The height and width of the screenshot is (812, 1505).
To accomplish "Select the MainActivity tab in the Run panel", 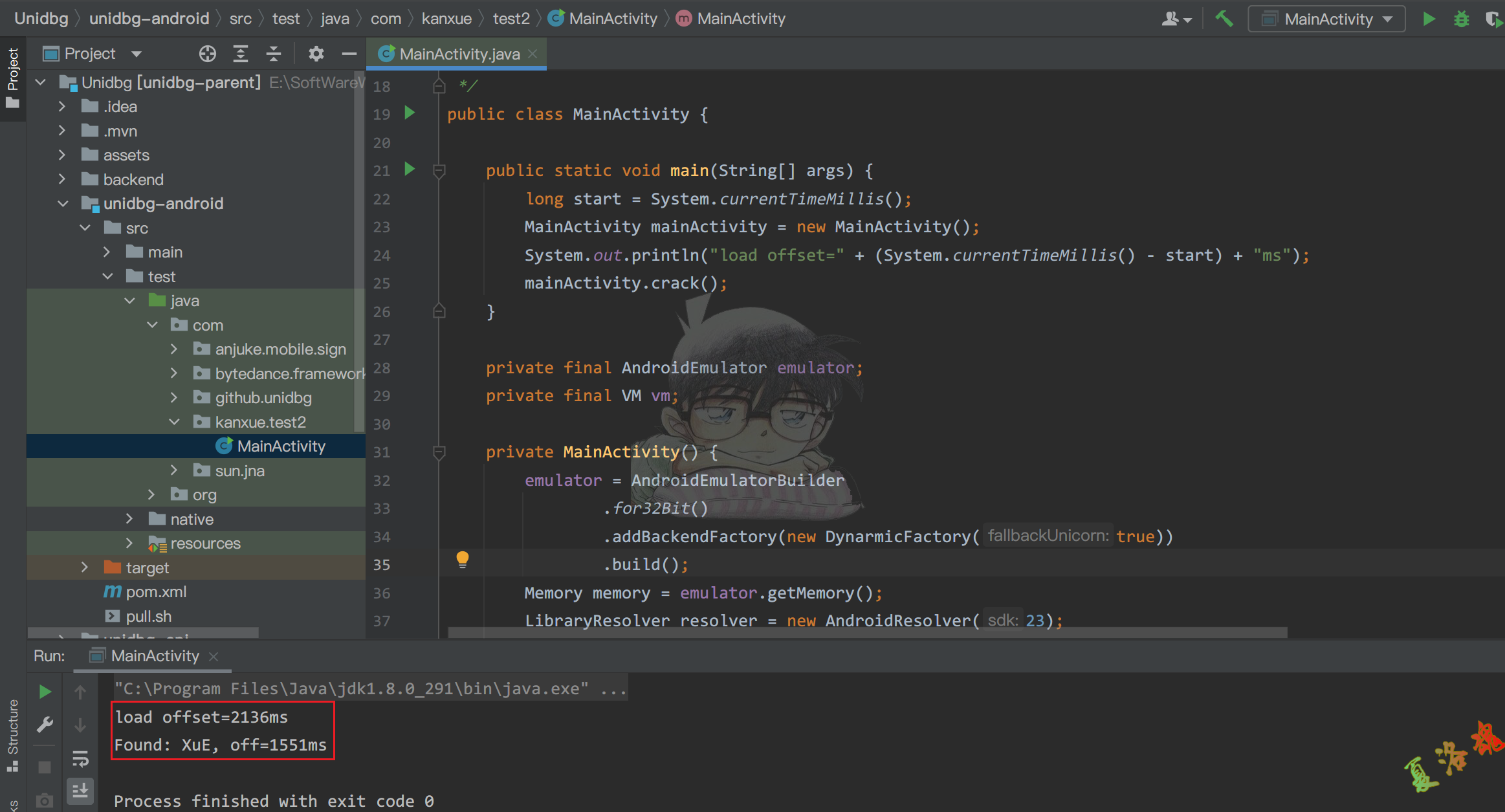I will [x=155, y=656].
